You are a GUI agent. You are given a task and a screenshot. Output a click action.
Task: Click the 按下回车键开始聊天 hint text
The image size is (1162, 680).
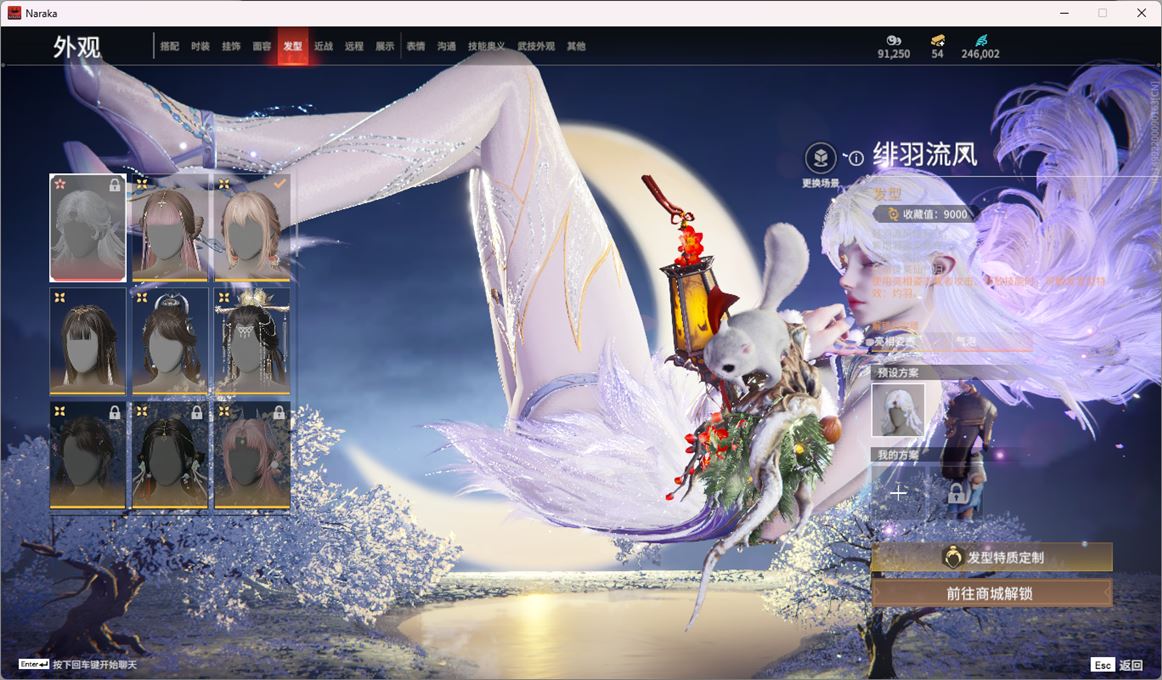(95, 664)
